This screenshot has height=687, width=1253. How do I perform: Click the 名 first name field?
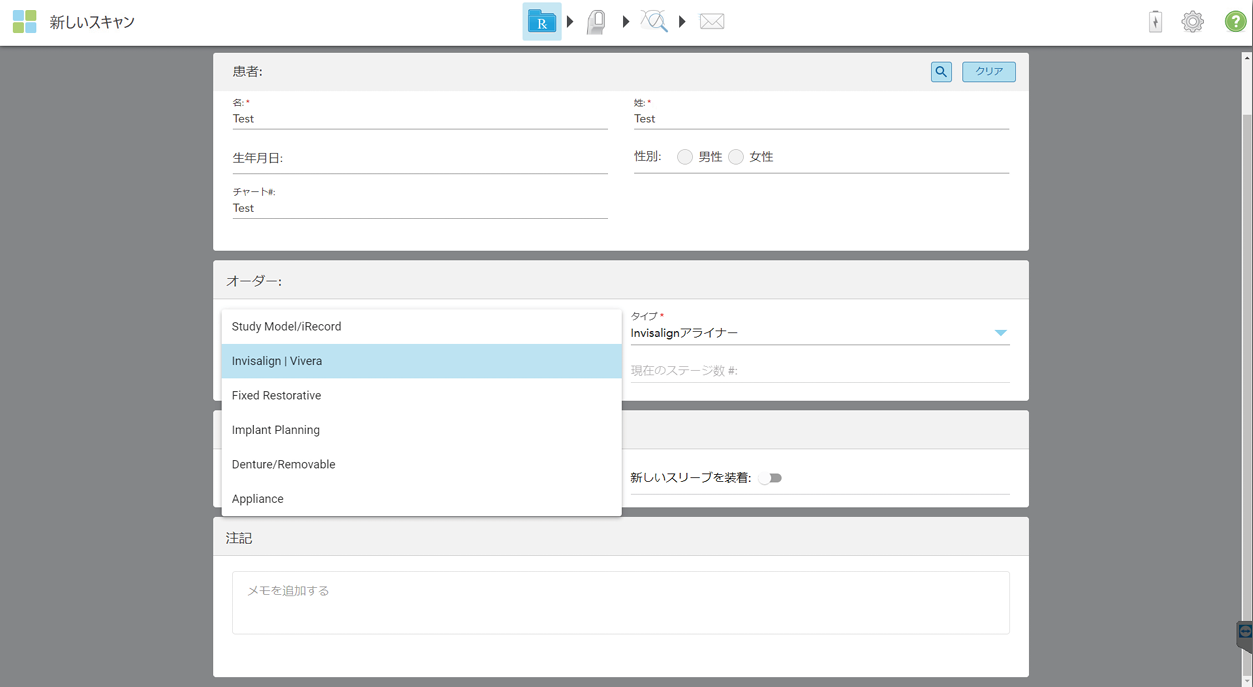pos(420,119)
